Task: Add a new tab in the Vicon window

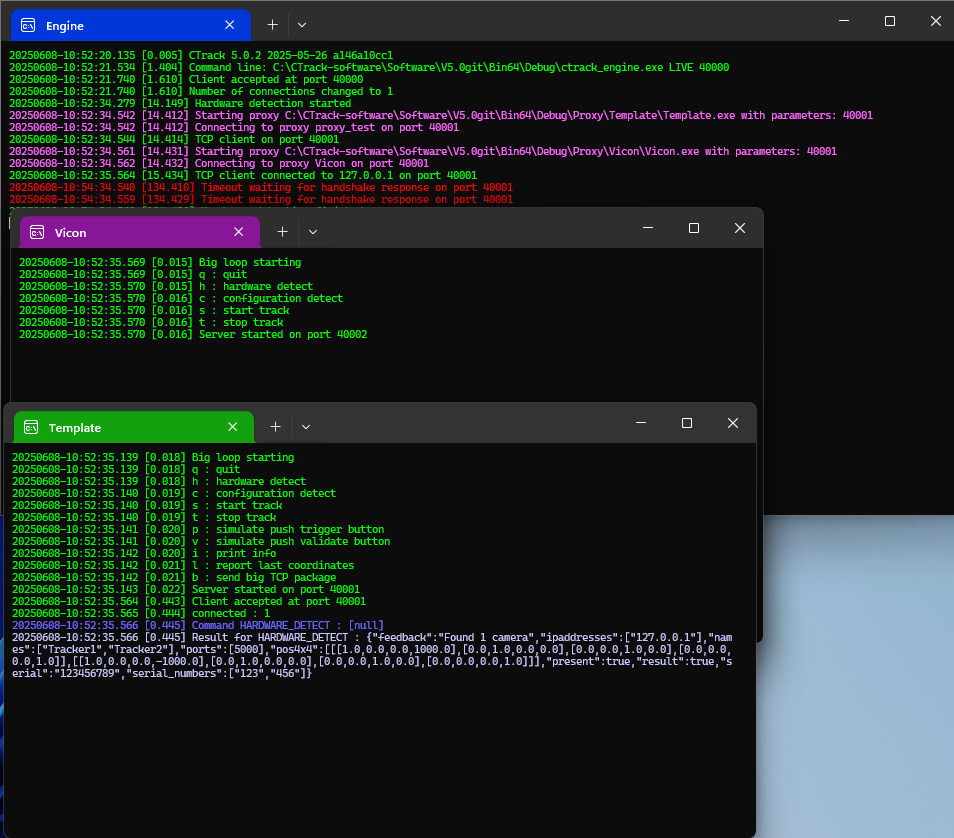Action: click(282, 232)
